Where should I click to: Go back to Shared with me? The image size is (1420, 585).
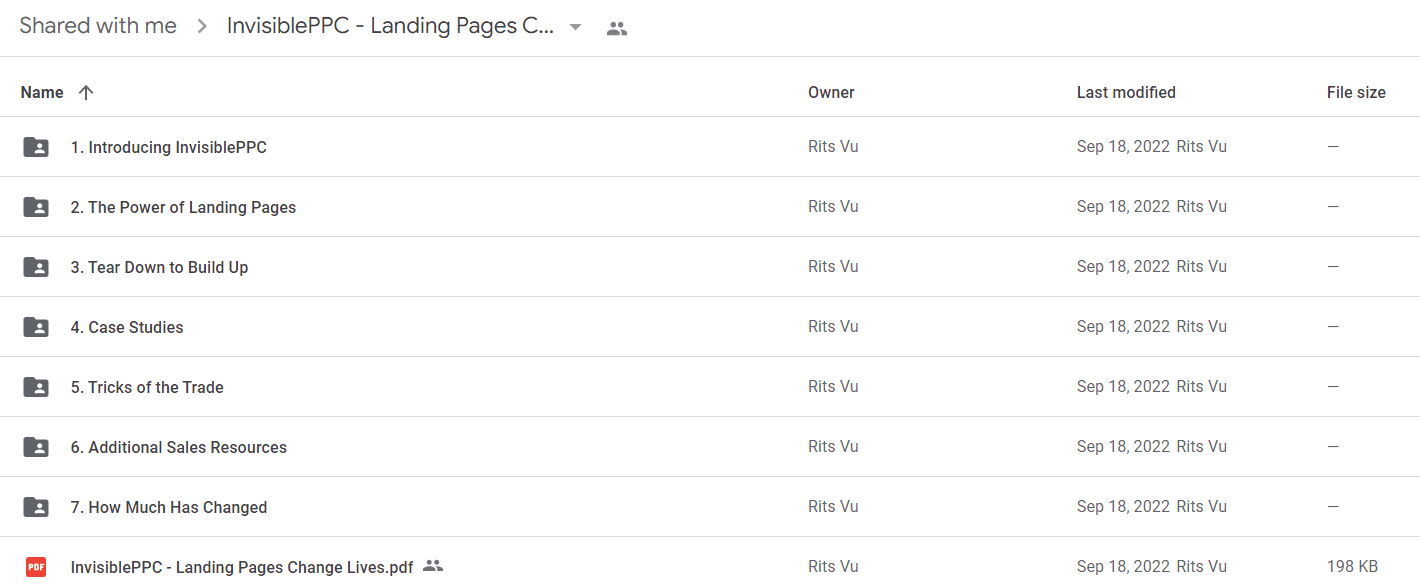click(x=98, y=26)
